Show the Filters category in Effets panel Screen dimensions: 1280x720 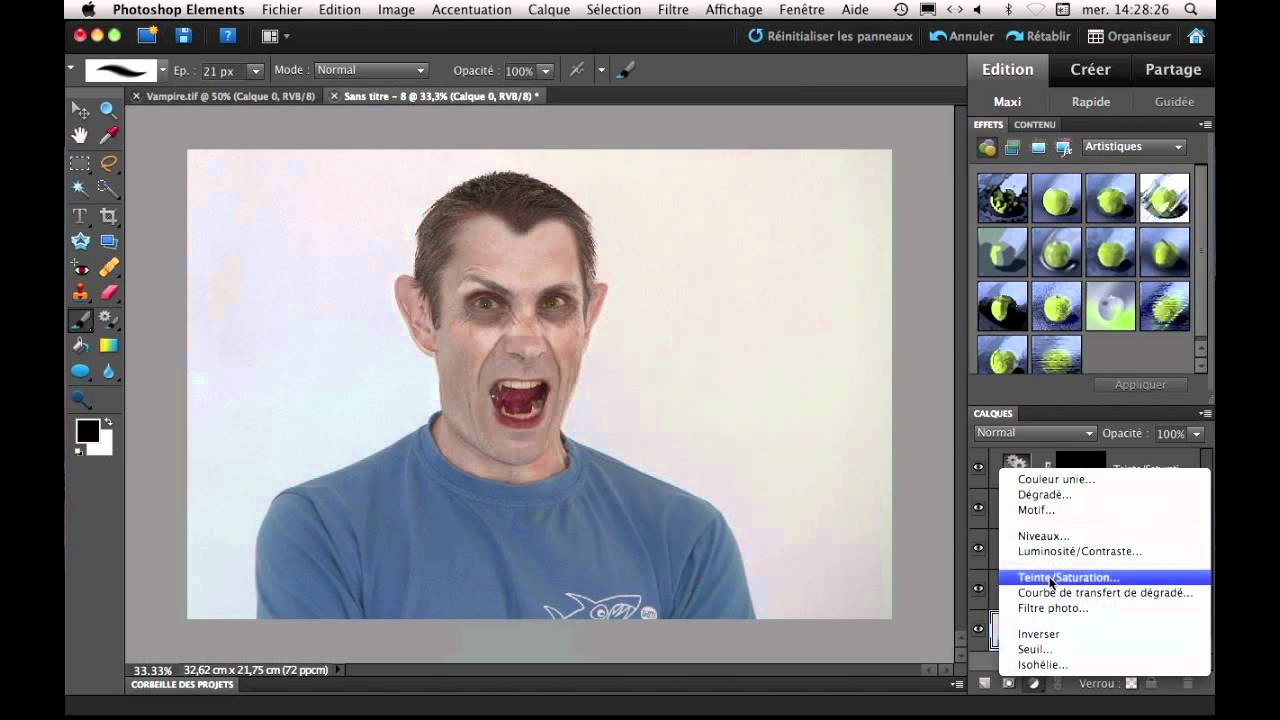point(988,148)
